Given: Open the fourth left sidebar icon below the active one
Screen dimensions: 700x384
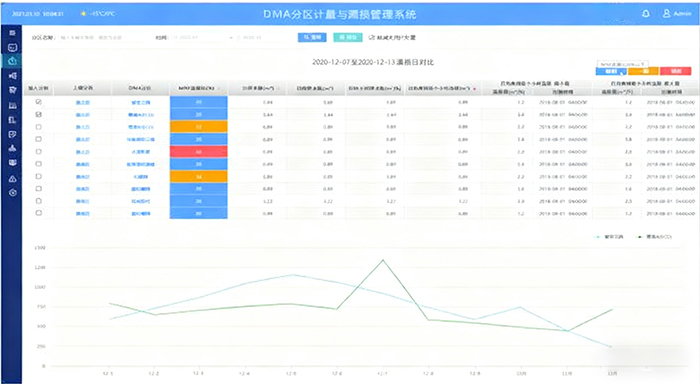Looking at the screenshot, I should (x=12, y=76).
